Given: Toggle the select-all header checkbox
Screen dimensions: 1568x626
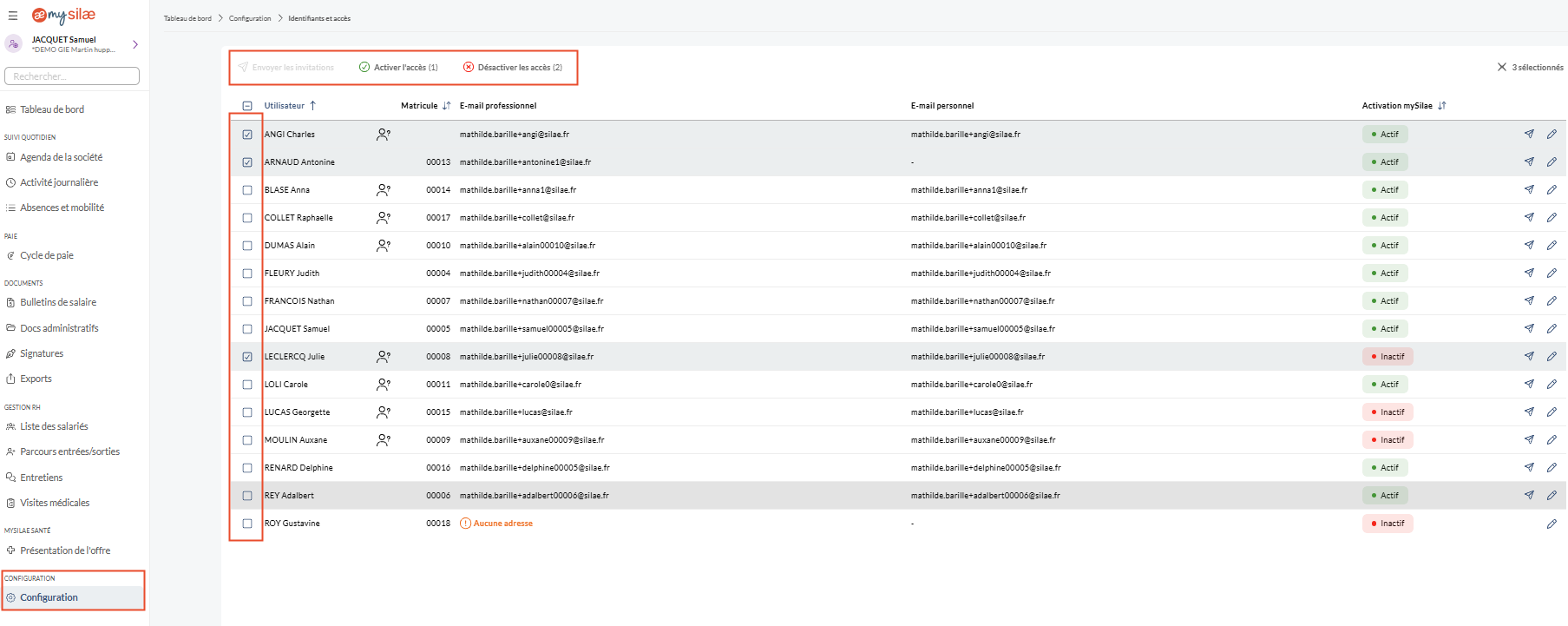Looking at the screenshot, I should (247, 106).
